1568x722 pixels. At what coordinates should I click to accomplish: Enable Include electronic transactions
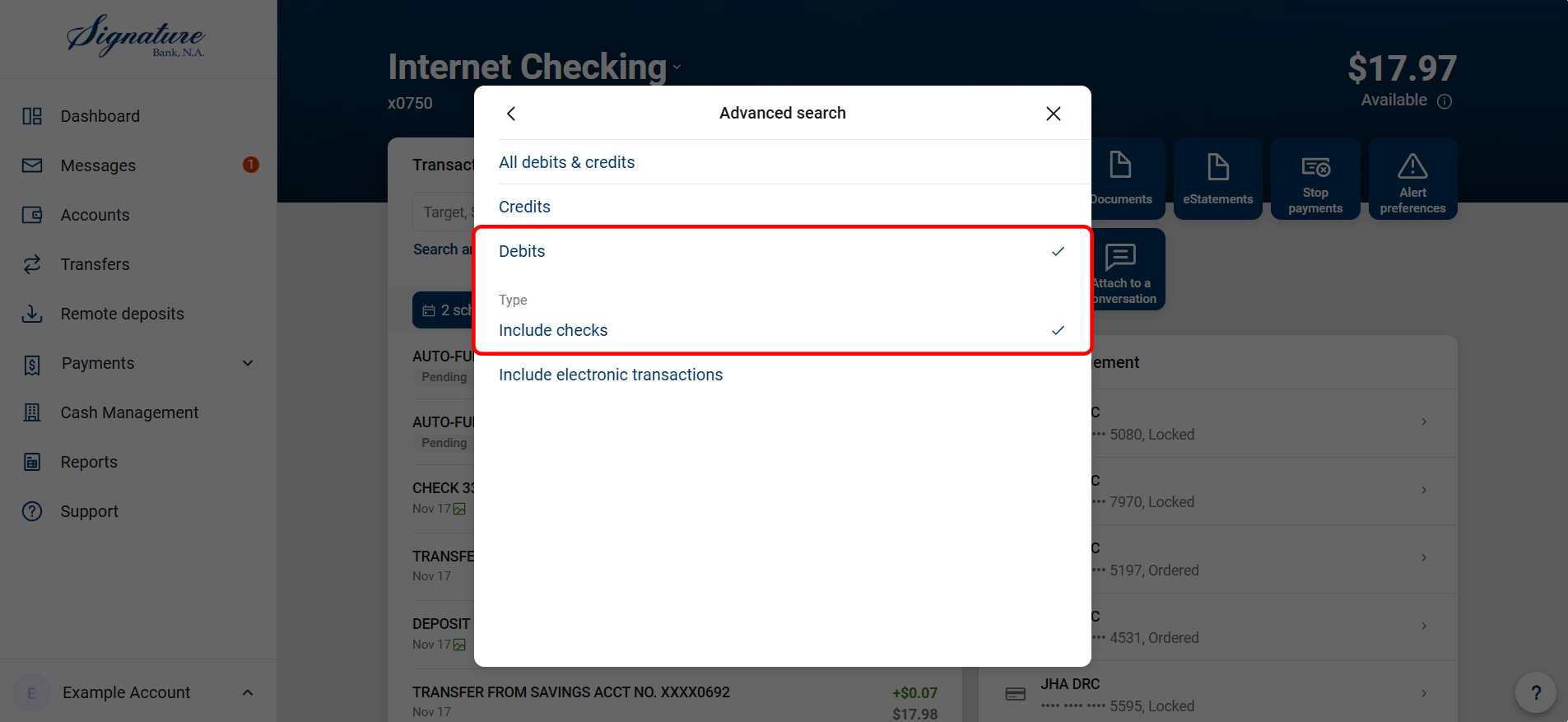[610, 374]
